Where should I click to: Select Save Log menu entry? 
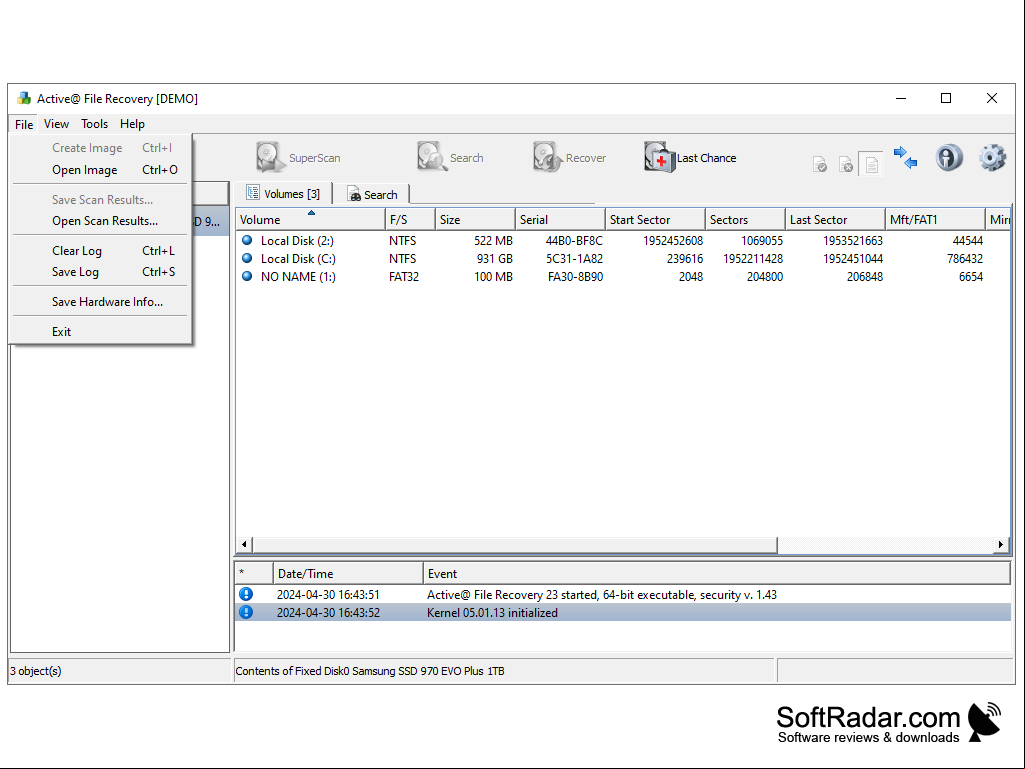point(101,271)
